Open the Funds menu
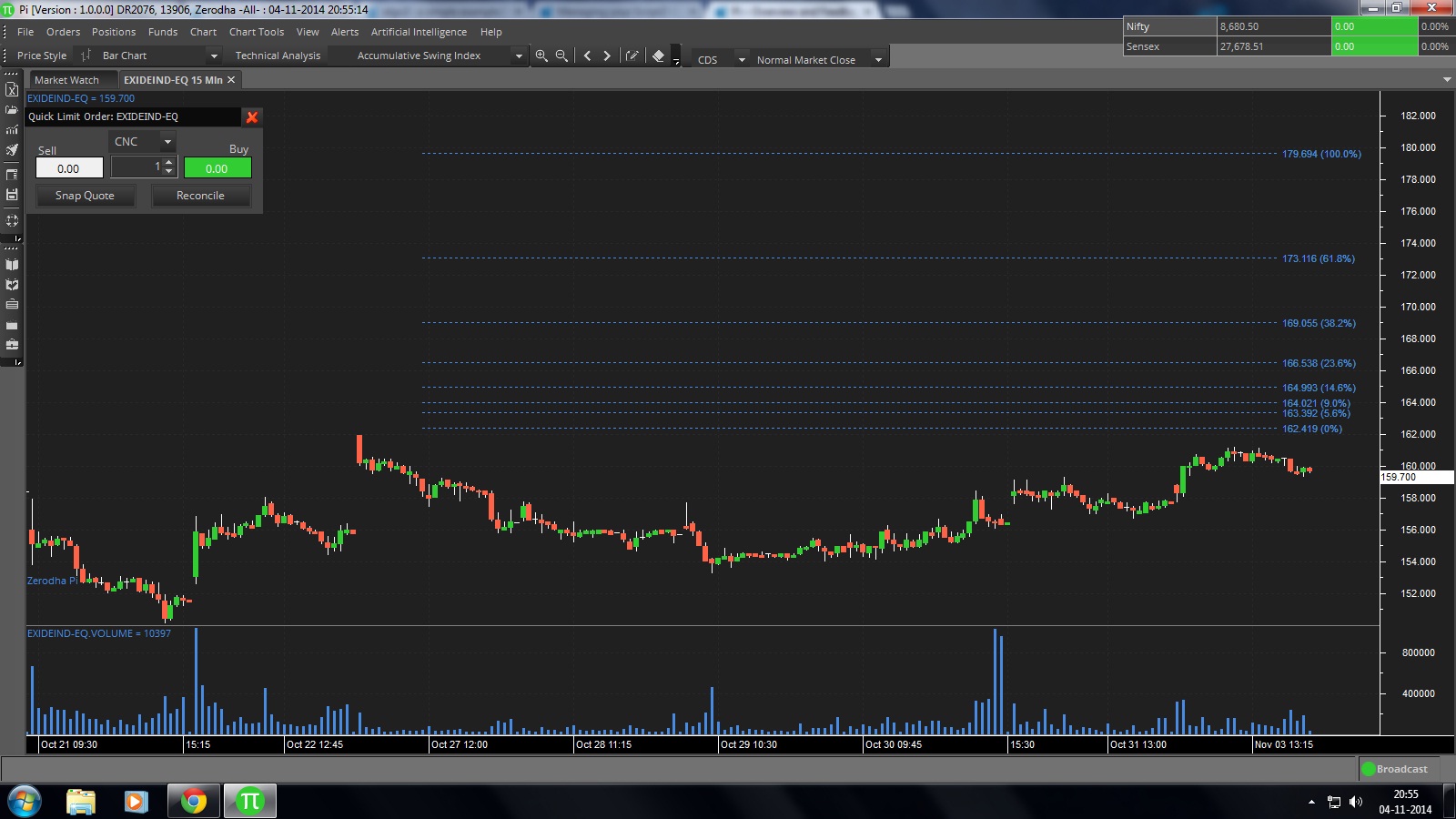Viewport: 1456px width, 819px height. (x=163, y=32)
